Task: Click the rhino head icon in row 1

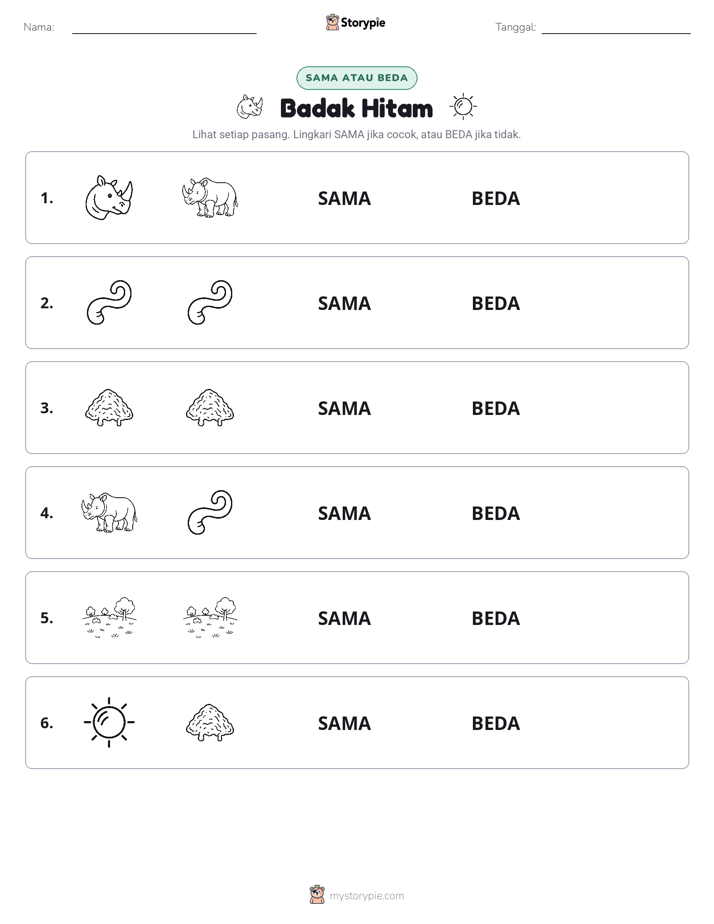Action: [x=109, y=197]
